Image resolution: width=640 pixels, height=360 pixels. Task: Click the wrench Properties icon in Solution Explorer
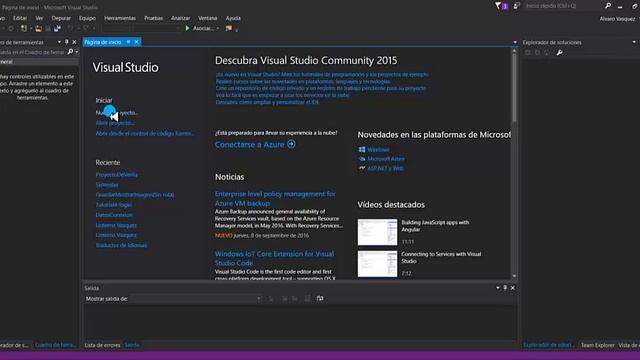(560, 52)
